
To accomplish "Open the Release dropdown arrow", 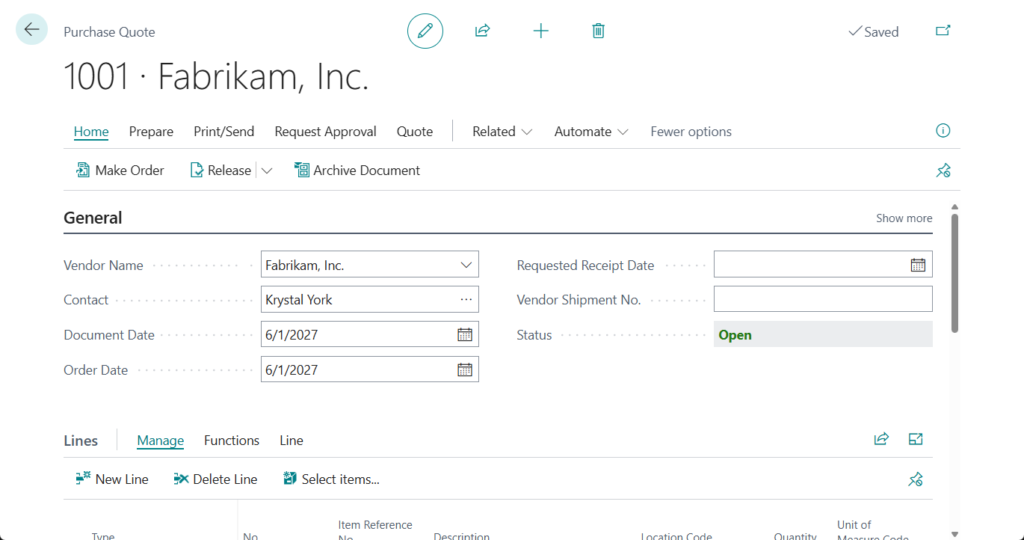I will click(x=267, y=171).
